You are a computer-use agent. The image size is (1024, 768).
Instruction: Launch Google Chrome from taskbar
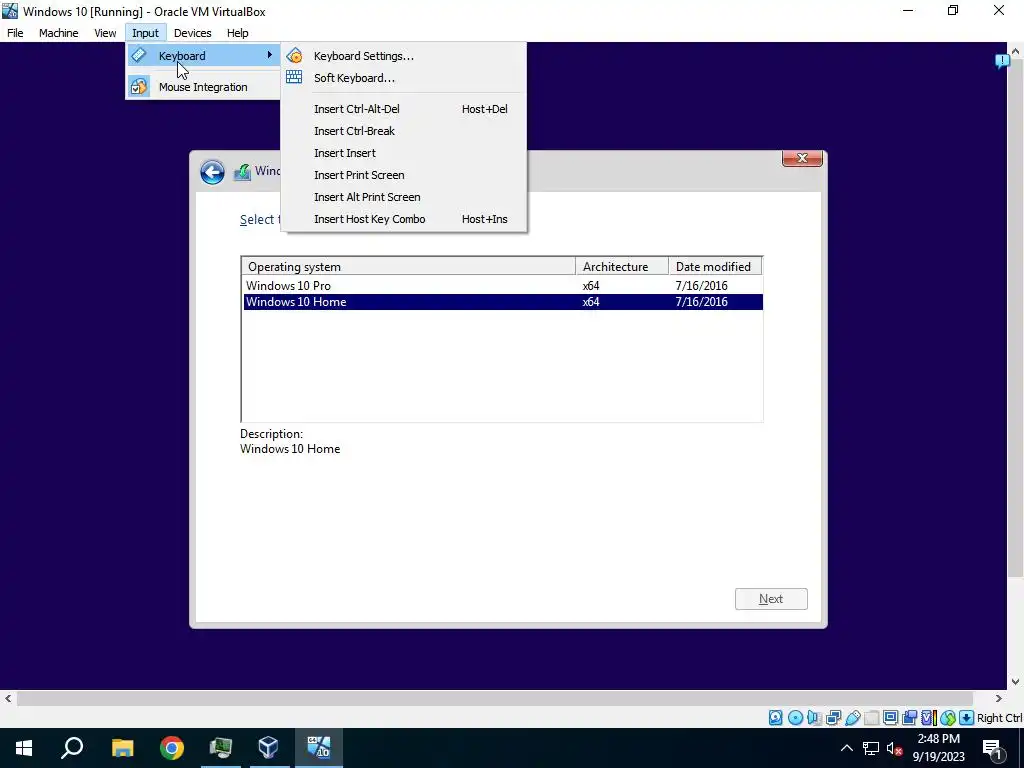click(172, 748)
